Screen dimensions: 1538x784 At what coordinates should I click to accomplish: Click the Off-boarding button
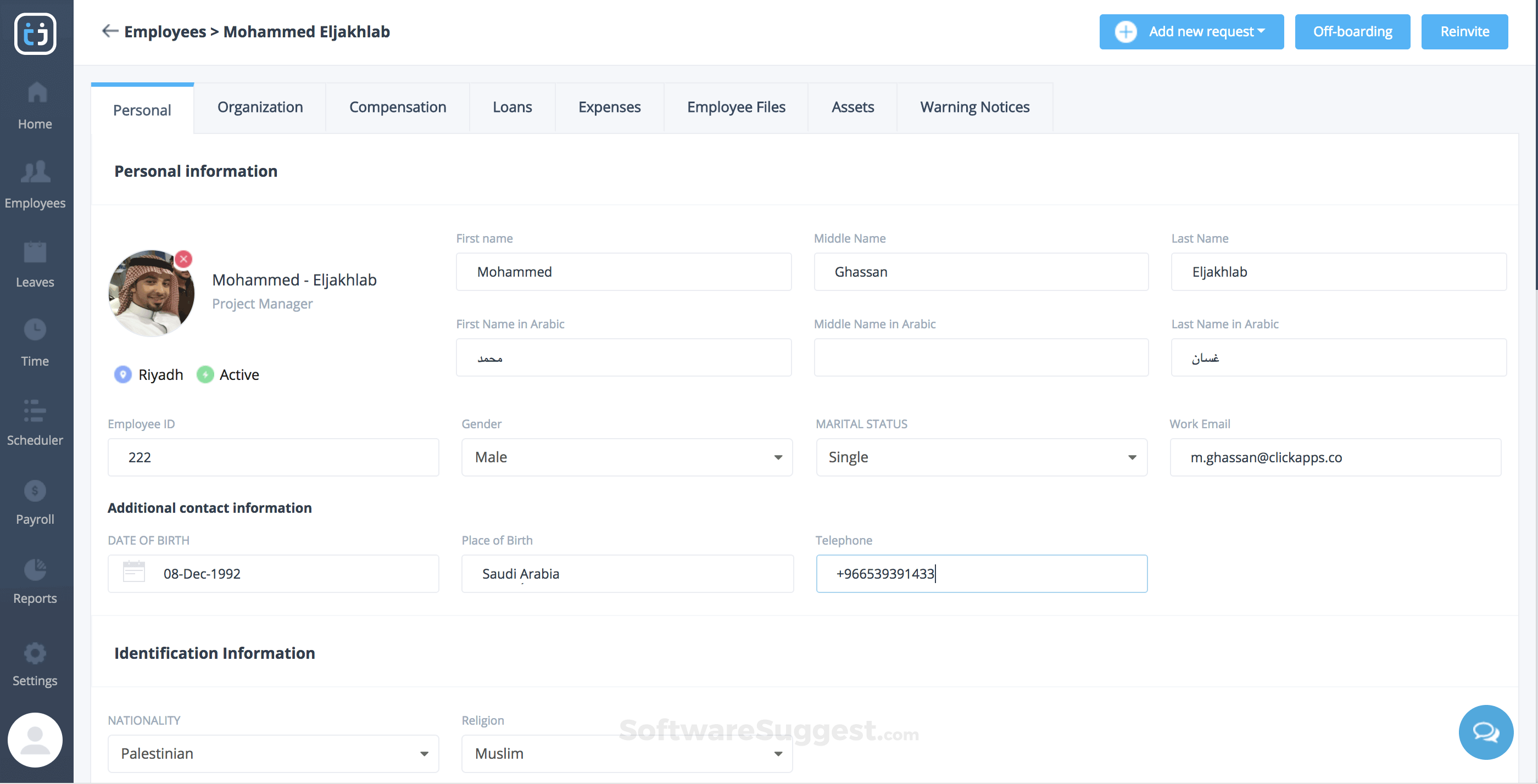(x=1352, y=32)
